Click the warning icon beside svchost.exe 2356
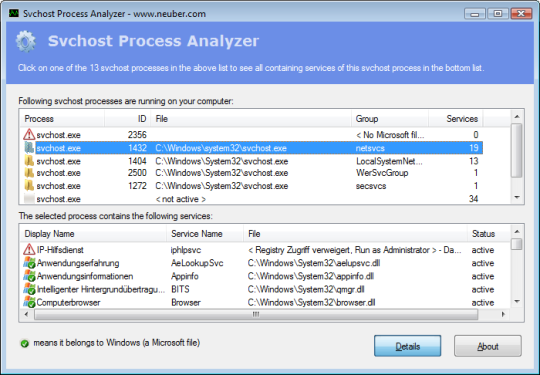 click(29, 134)
